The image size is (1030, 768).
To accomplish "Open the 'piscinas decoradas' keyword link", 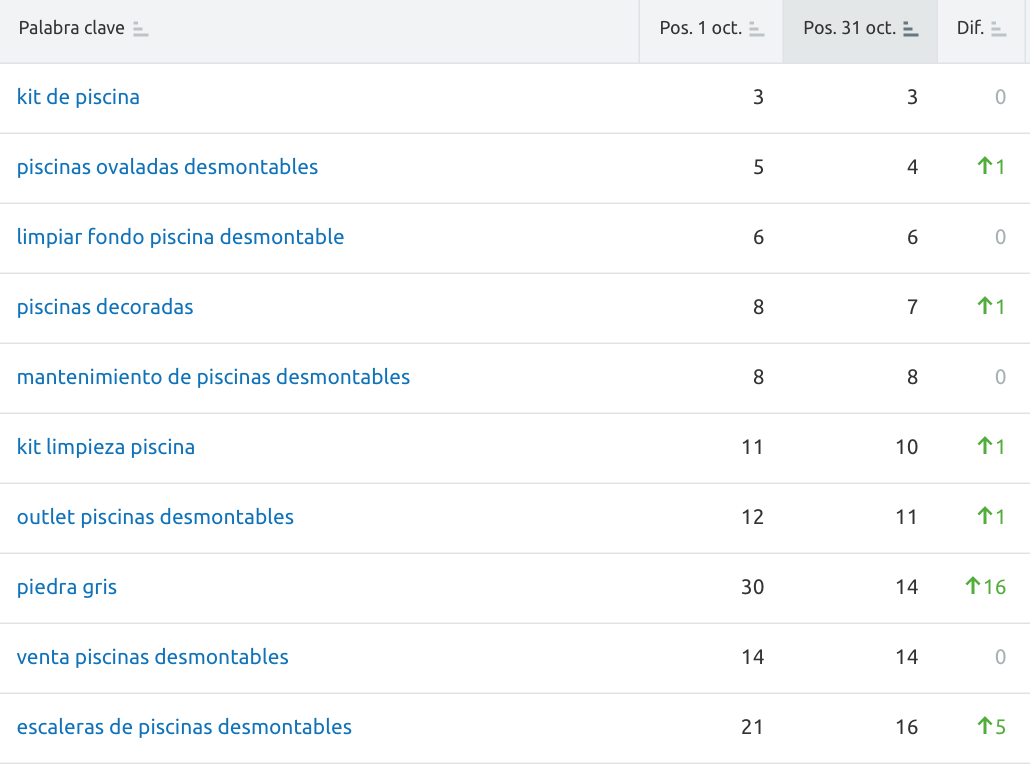I will click(105, 307).
